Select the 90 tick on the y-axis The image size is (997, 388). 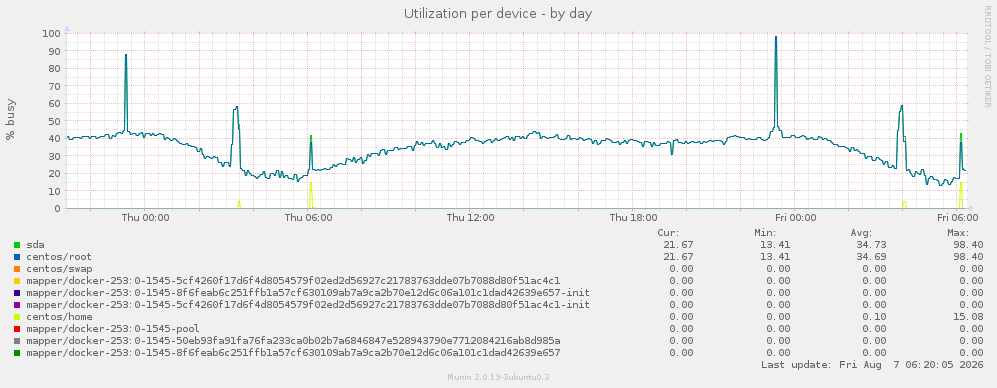[x=55, y=51]
